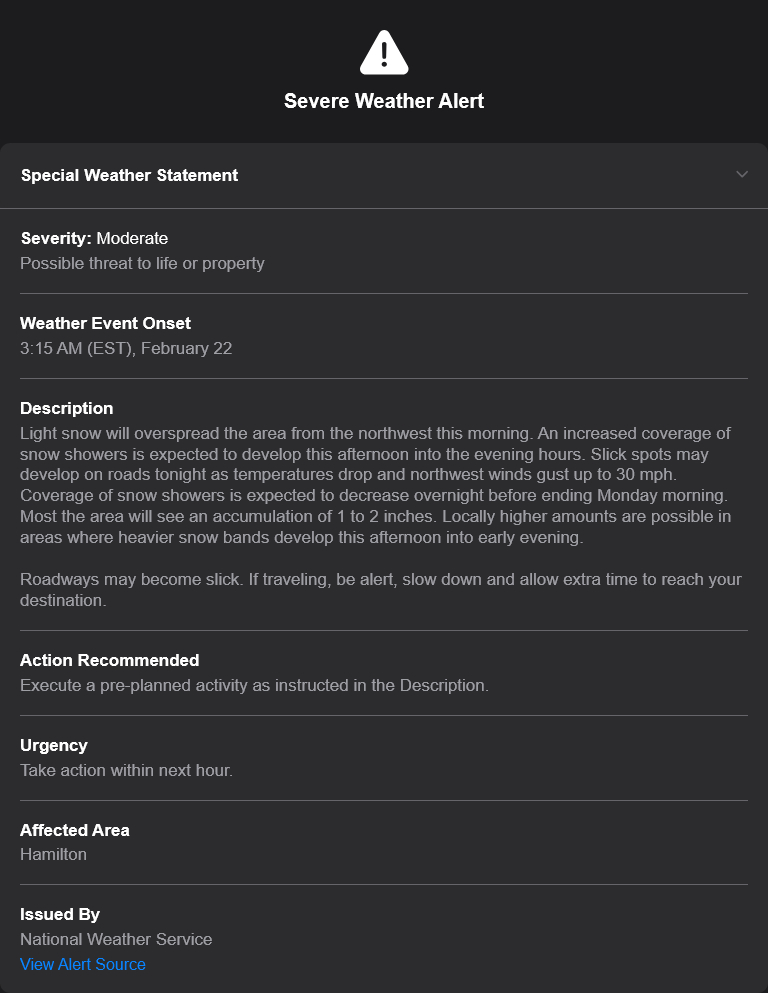
Task: Click the Urgency heading
Action: click(x=54, y=745)
